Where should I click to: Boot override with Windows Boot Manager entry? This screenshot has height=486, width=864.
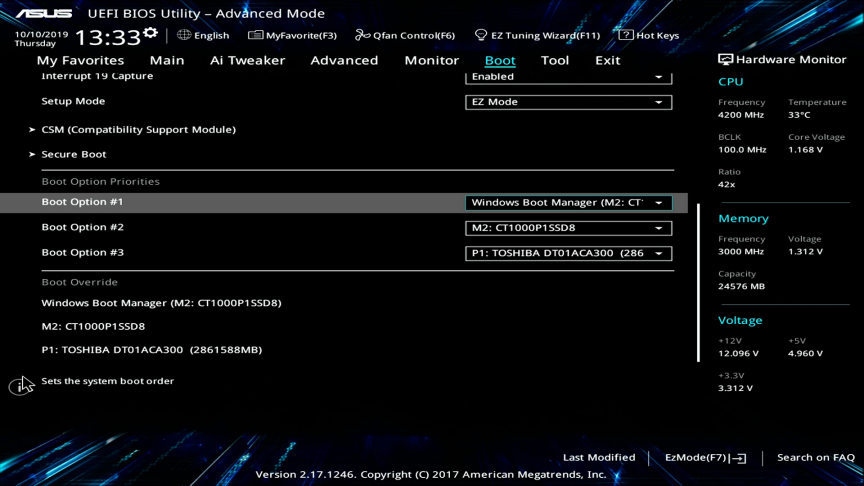click(161, 303)
